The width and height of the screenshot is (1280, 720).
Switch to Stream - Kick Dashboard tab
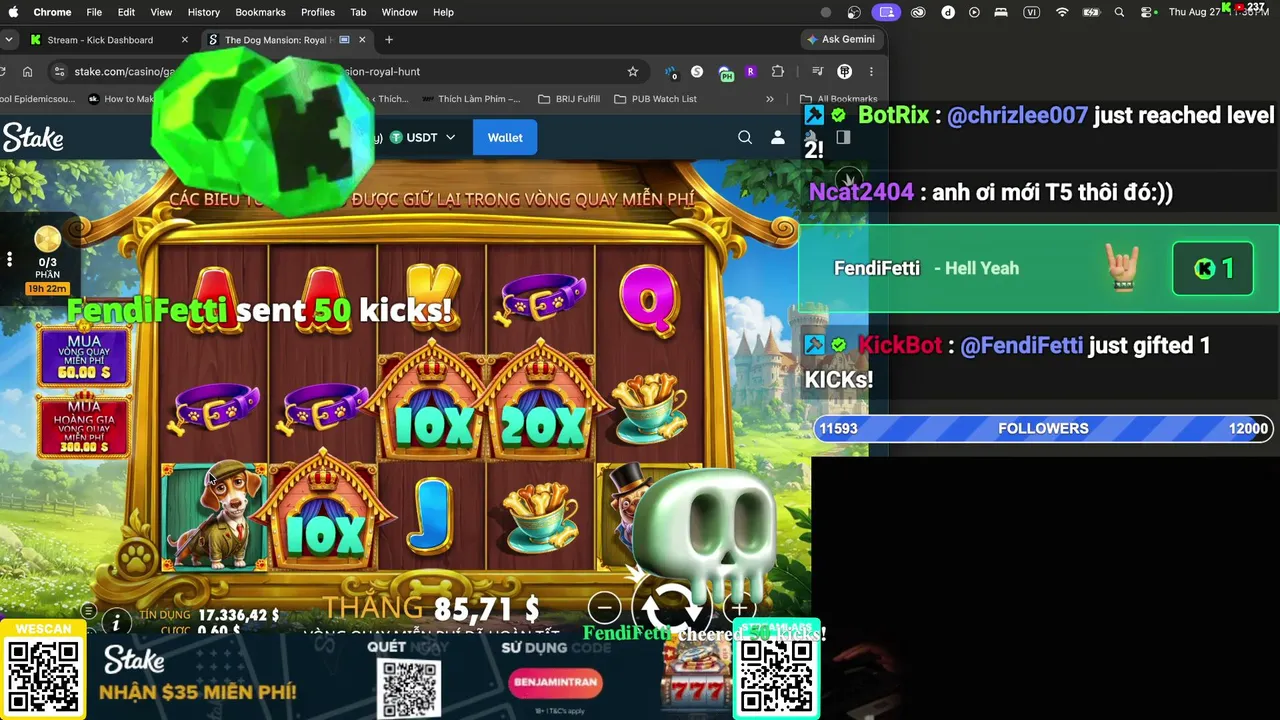[109, 40]
